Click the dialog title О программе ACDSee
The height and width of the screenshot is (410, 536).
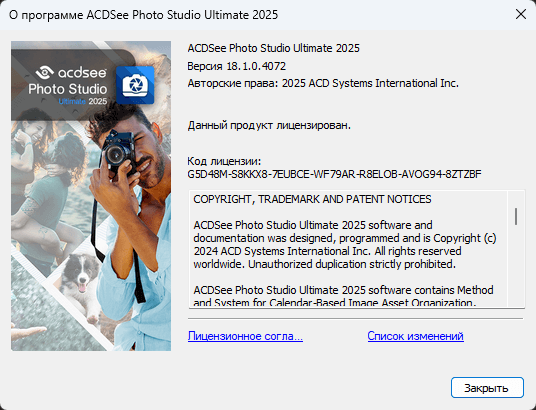[144, 15]
